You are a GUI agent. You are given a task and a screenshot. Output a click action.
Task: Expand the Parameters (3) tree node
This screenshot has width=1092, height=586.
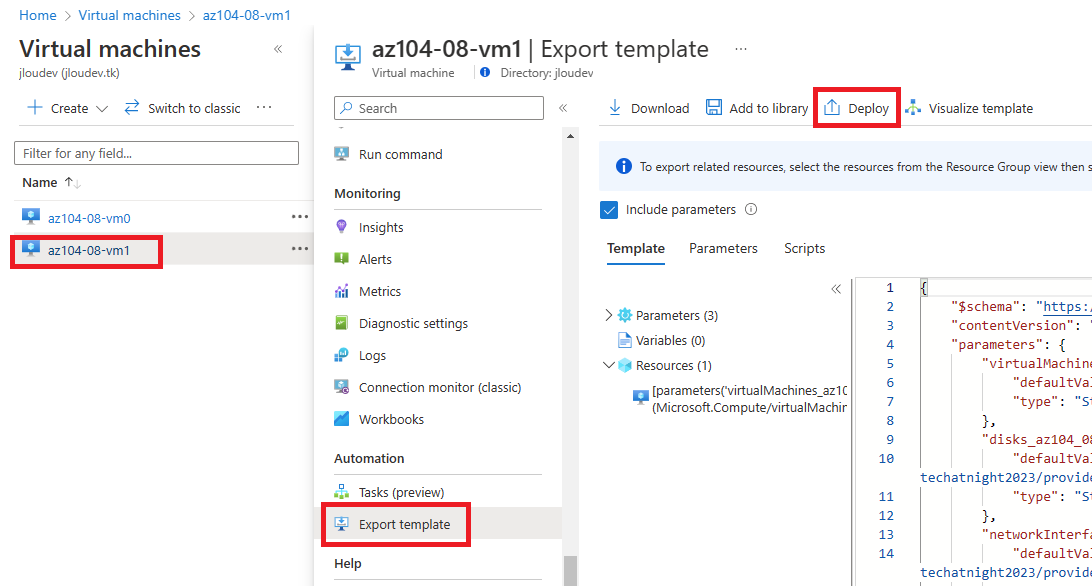(609, 315)
